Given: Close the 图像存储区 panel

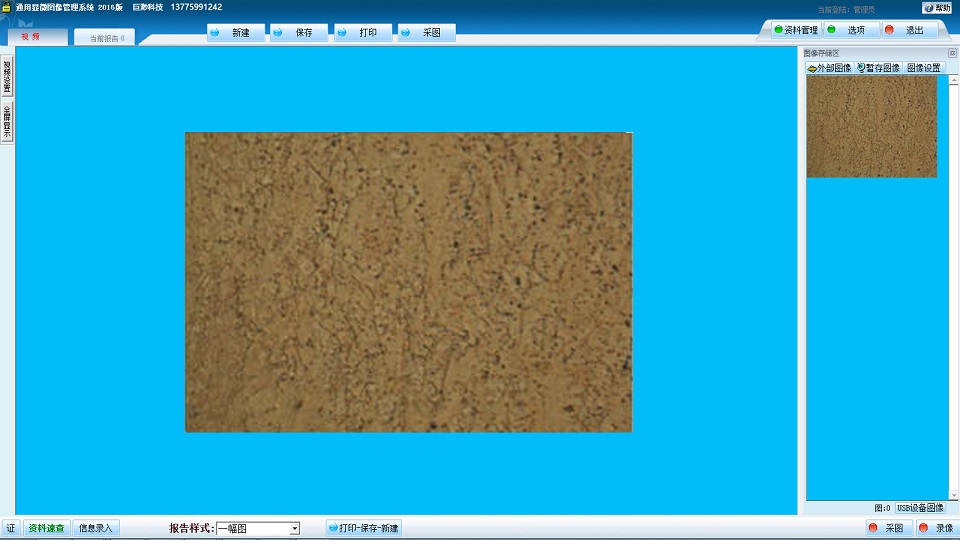Looking at the screenshot, I should click(952, 53).
